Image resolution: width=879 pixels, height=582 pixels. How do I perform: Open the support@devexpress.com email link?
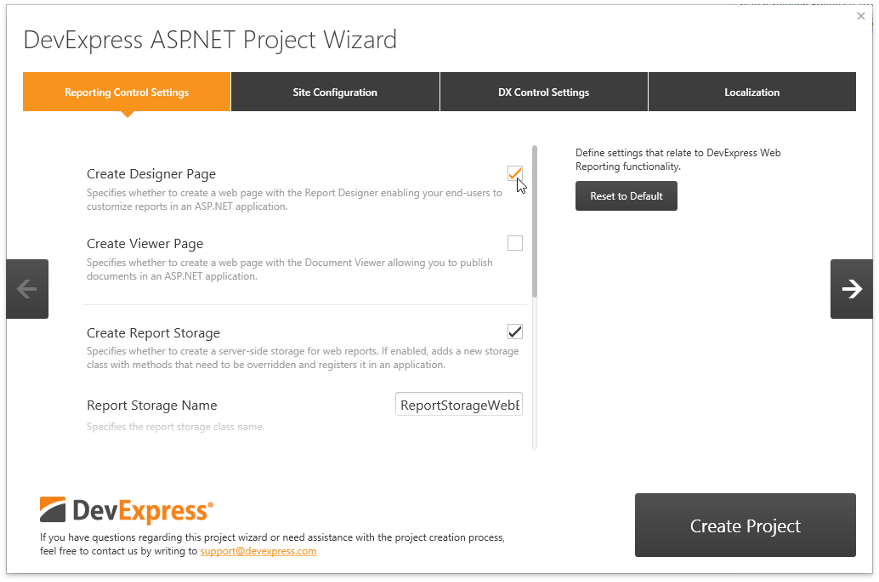pos(258,551)
